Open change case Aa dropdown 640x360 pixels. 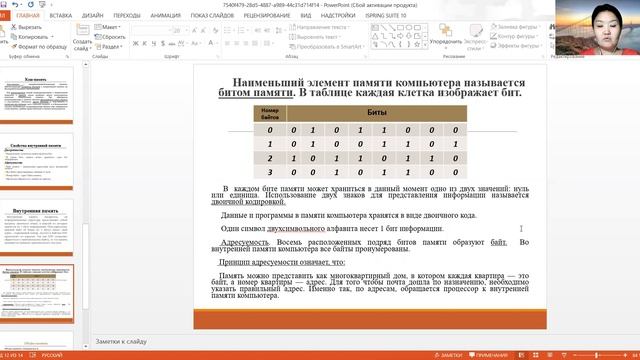tap(195, 43)
